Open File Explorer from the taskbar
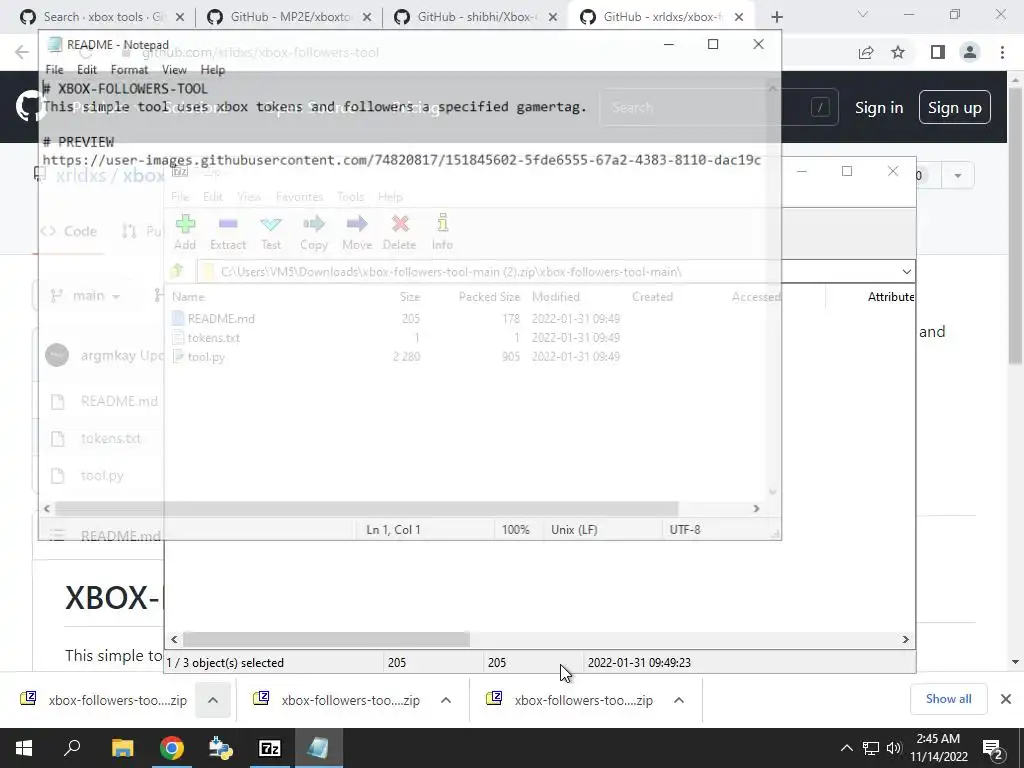This screenshot has width=1024, height=768. tap(122, 748)
